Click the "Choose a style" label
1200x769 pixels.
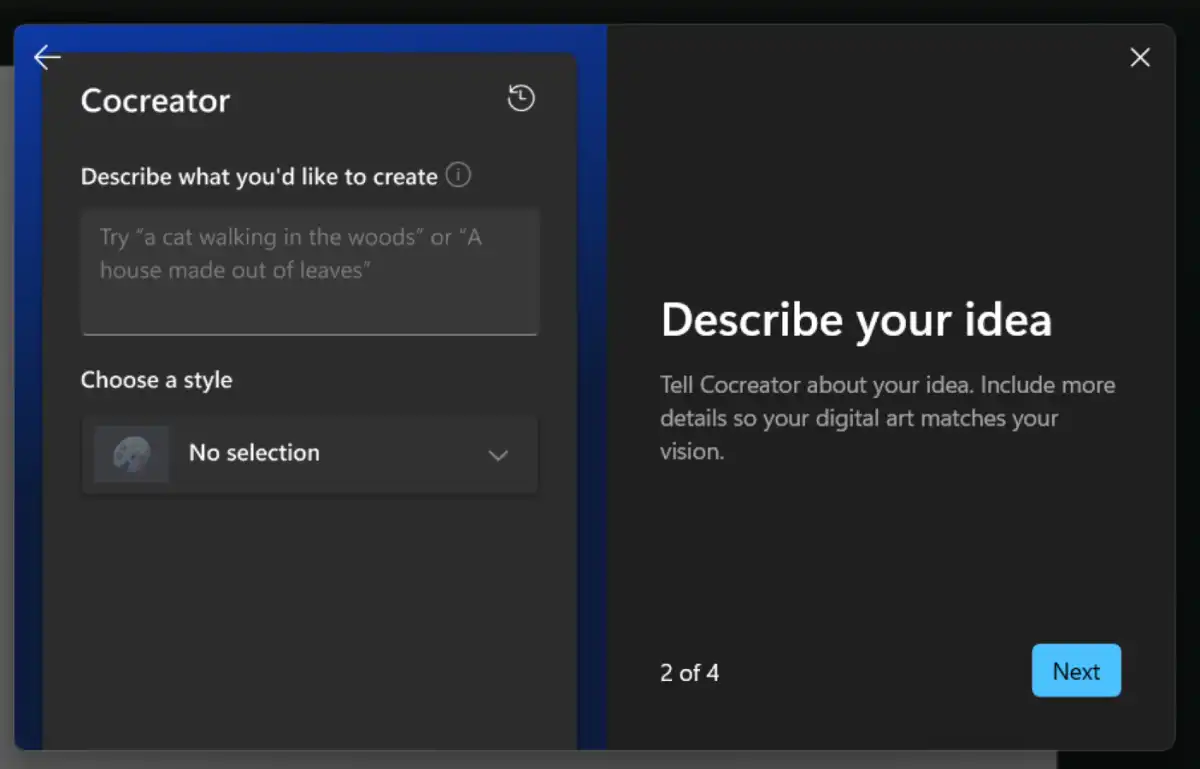pyautogui.click(x=156, y=380)
